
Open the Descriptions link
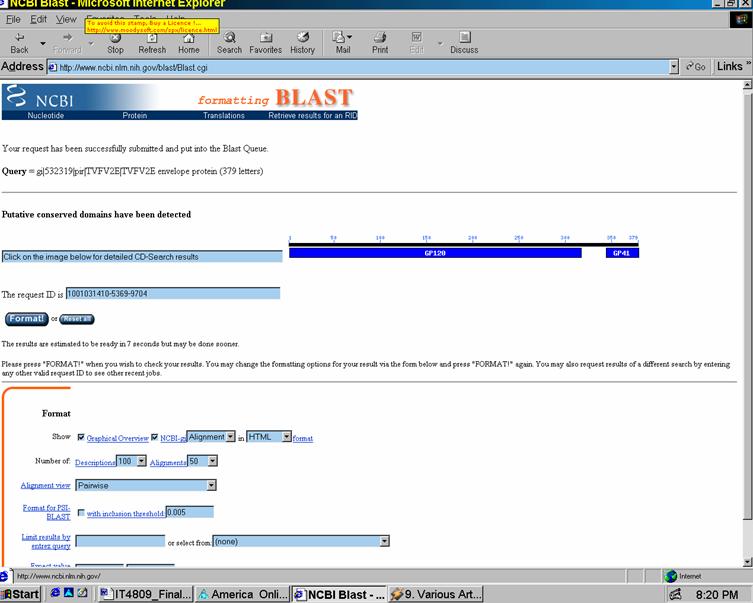pos(95,462)
